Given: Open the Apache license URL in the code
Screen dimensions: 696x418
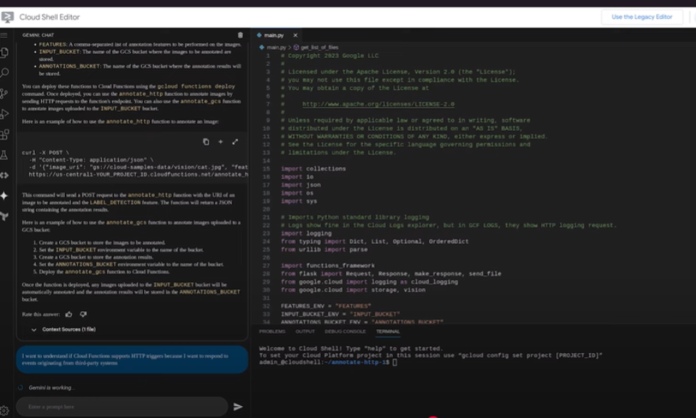Looking at the screenshot, I should pyautogui.click(x=378, y=104).
